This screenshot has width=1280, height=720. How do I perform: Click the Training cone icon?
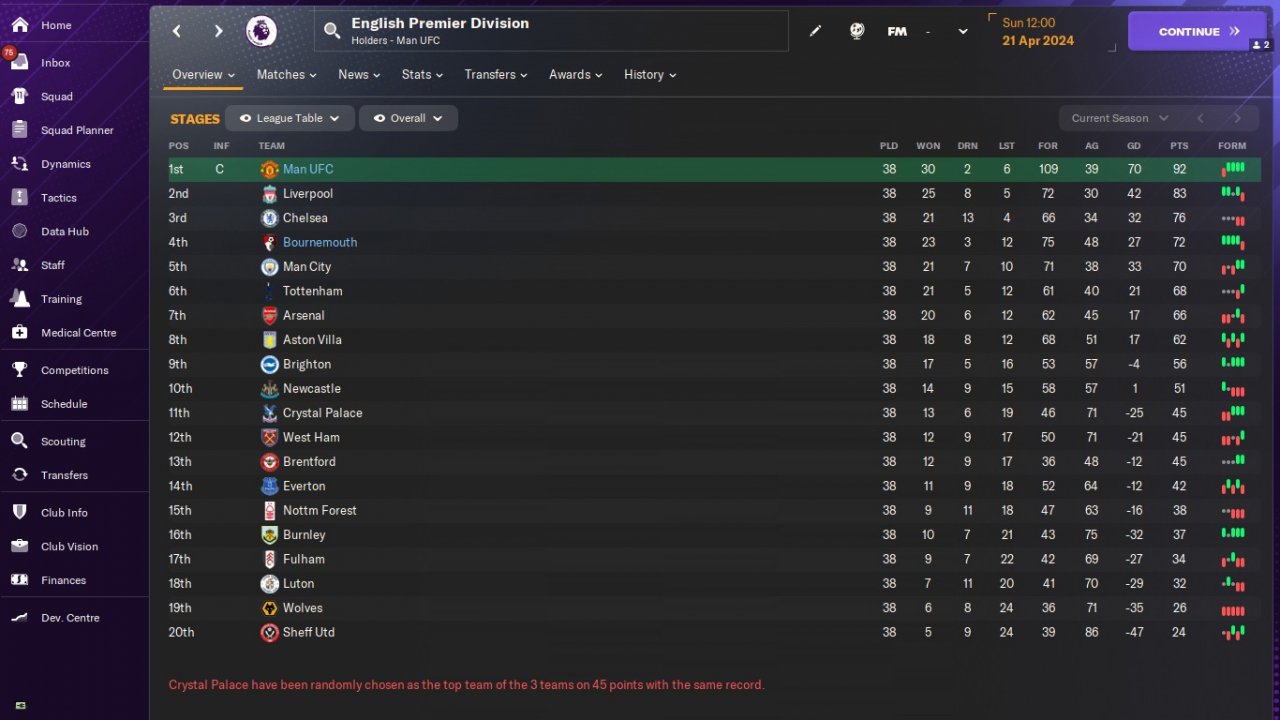coord(19,299)
